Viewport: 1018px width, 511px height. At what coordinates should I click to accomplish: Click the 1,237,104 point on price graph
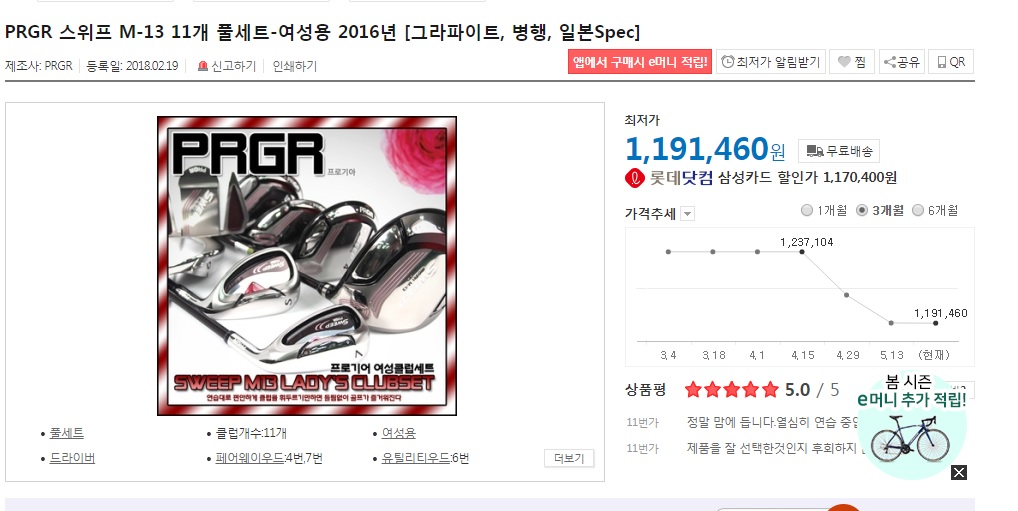(802, 251)
